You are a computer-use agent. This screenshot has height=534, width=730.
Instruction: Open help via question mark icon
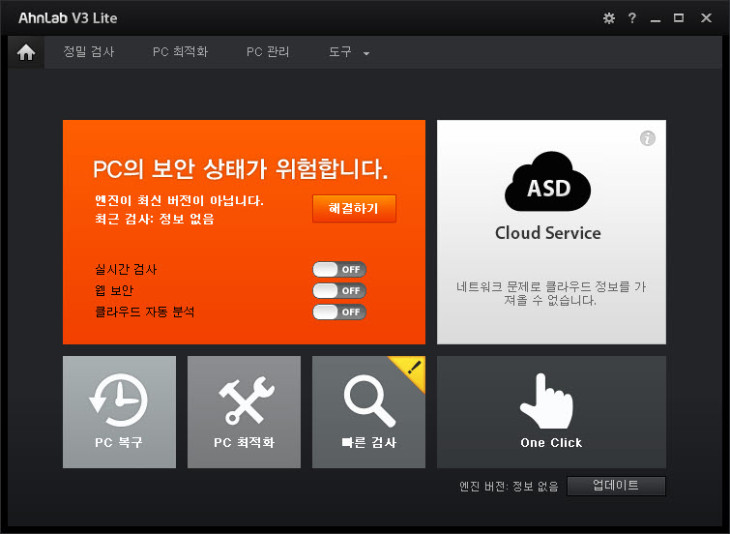[632, 18]
